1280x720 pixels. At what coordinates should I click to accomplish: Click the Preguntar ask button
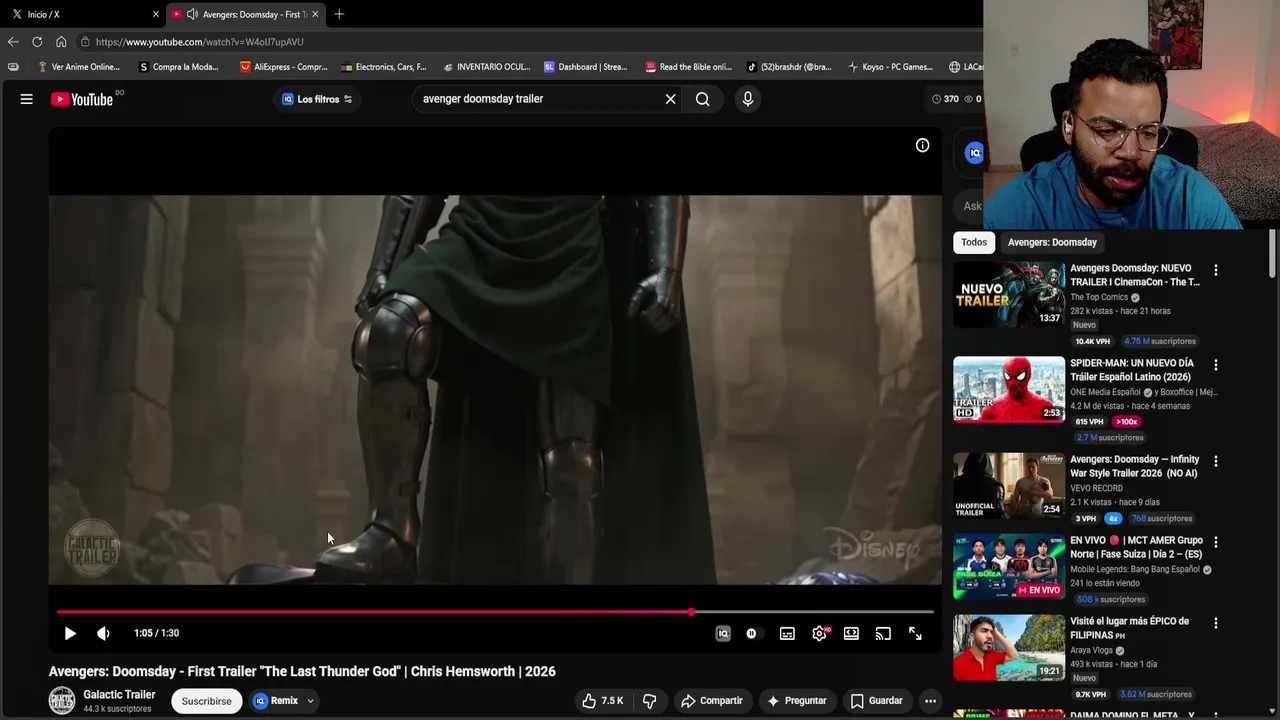(x=796, y=701)
